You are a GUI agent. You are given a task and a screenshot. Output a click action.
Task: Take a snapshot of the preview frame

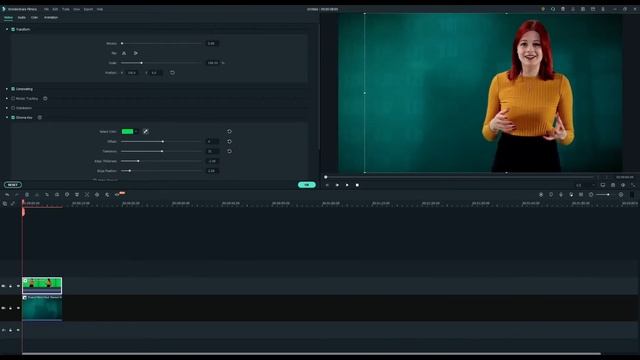[613, 185]
